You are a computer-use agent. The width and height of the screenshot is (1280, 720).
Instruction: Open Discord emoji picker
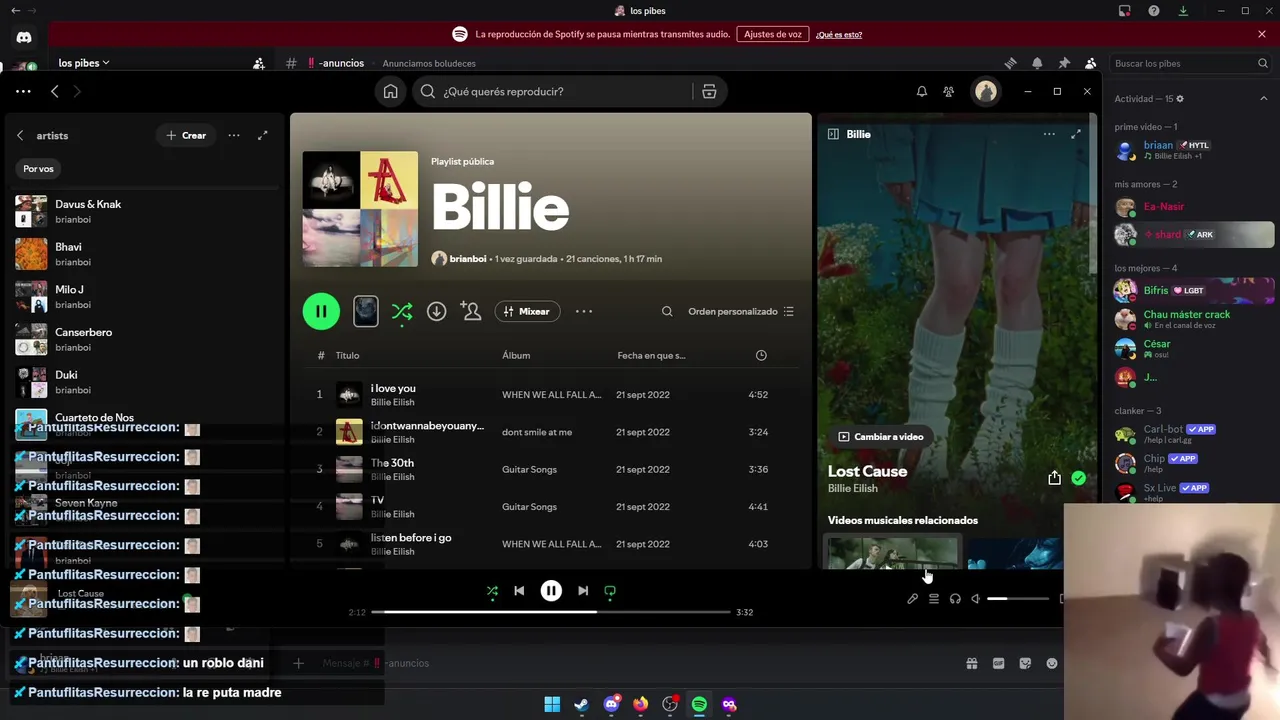(x=1052, y=663)
